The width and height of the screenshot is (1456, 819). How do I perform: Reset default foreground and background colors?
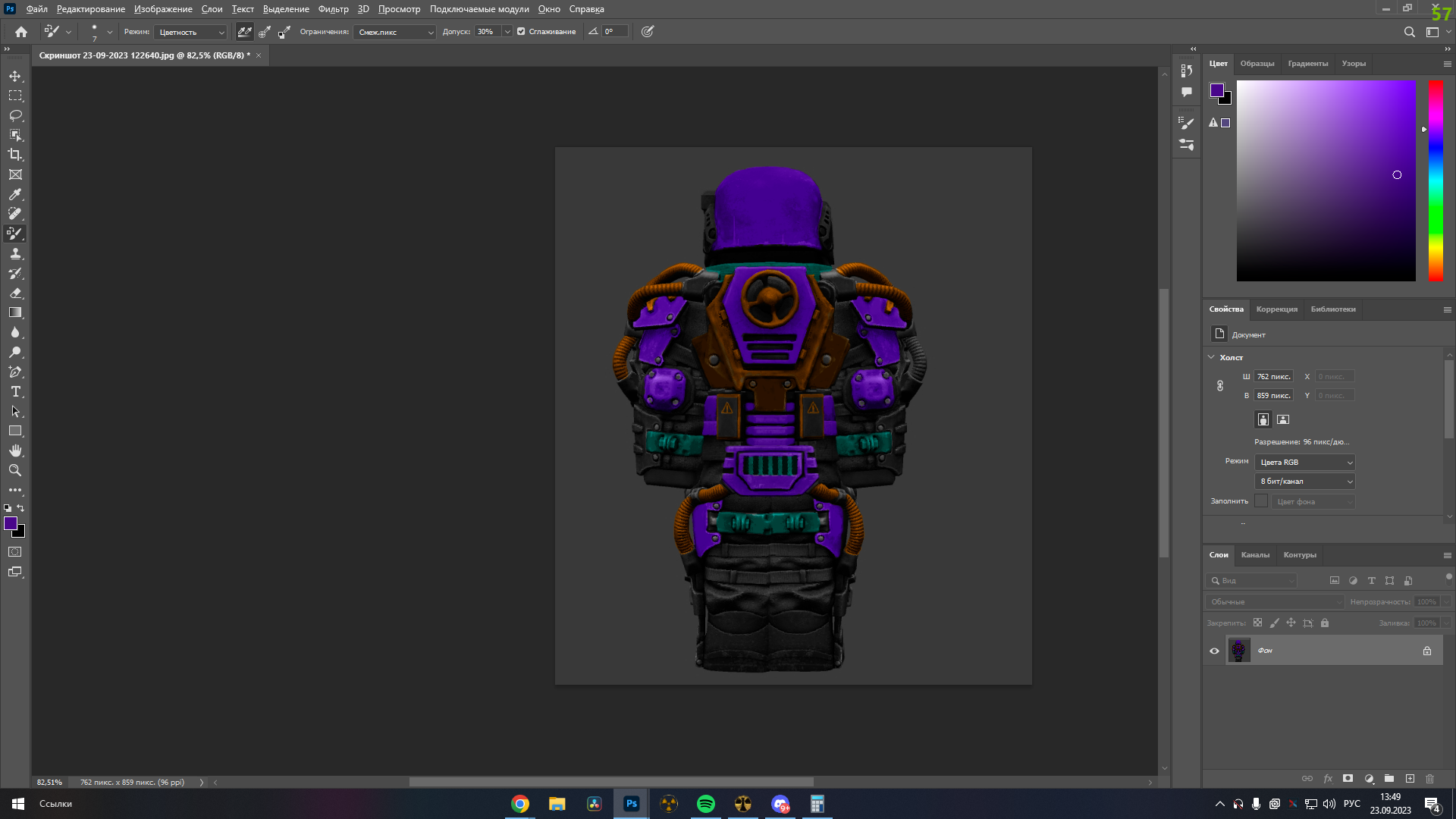pyautogui.click(x=8, y=508)
